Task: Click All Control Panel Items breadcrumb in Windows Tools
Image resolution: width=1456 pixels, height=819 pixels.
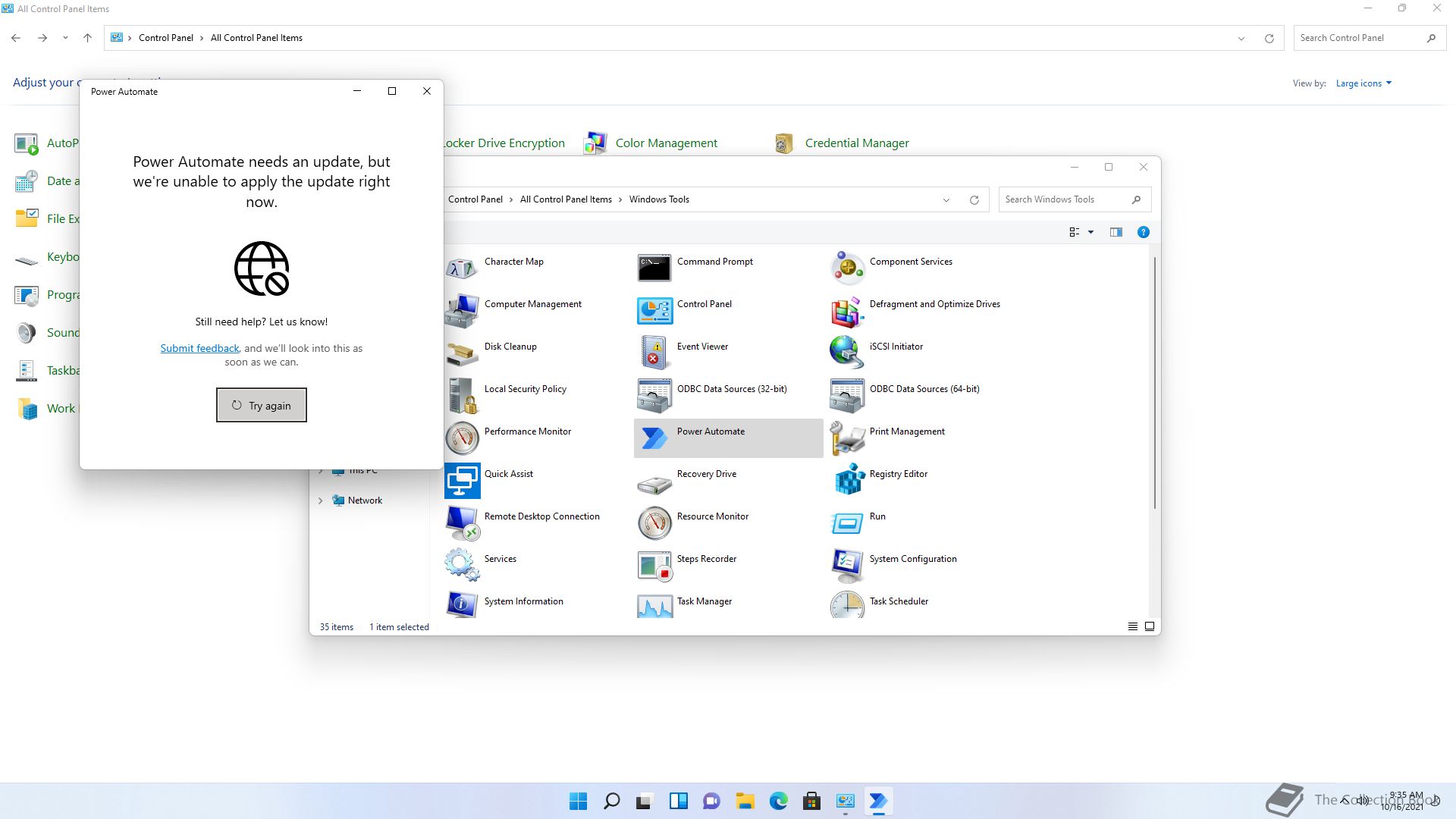Action: (566, 199)
